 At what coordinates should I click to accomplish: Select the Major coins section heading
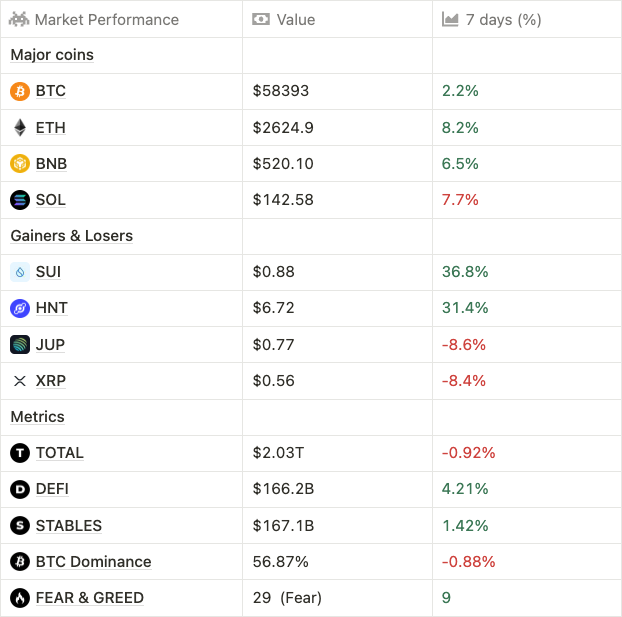(x=52, y=55)
